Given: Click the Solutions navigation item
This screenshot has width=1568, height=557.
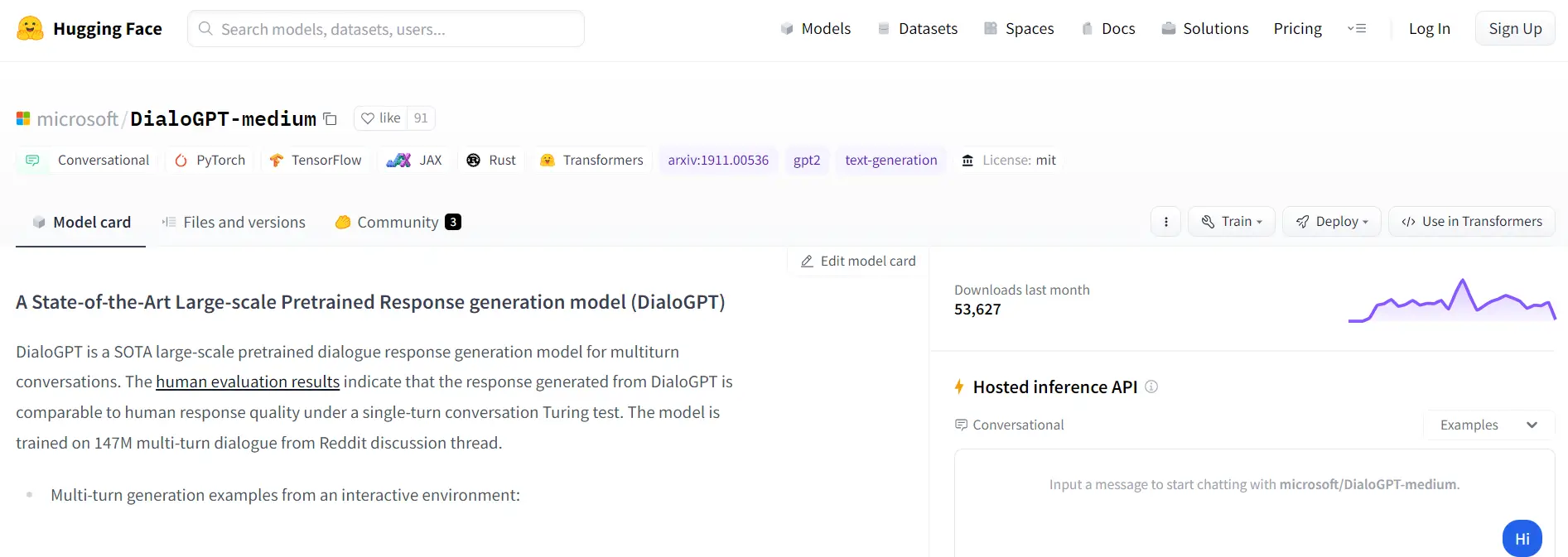Looking at the screenshot, I should click(1205, 29).
